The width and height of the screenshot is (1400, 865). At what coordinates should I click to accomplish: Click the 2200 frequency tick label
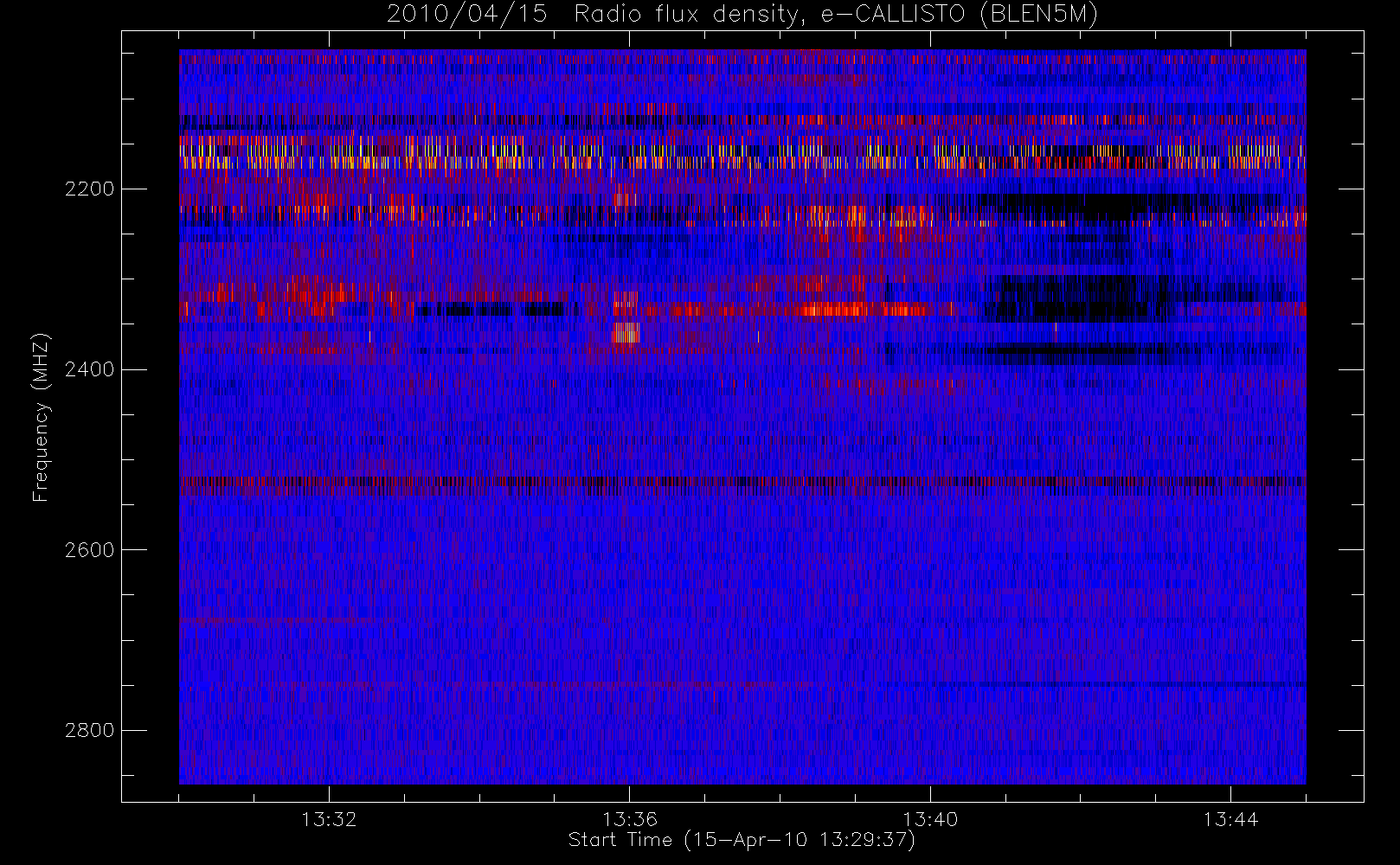click(89, 189)
